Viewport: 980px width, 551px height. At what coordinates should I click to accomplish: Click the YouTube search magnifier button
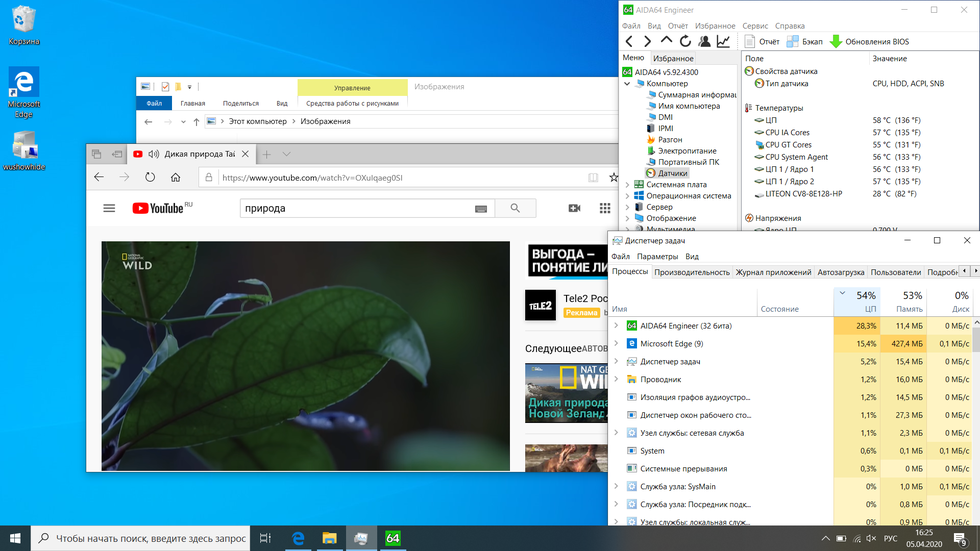[x=515, y=209]
